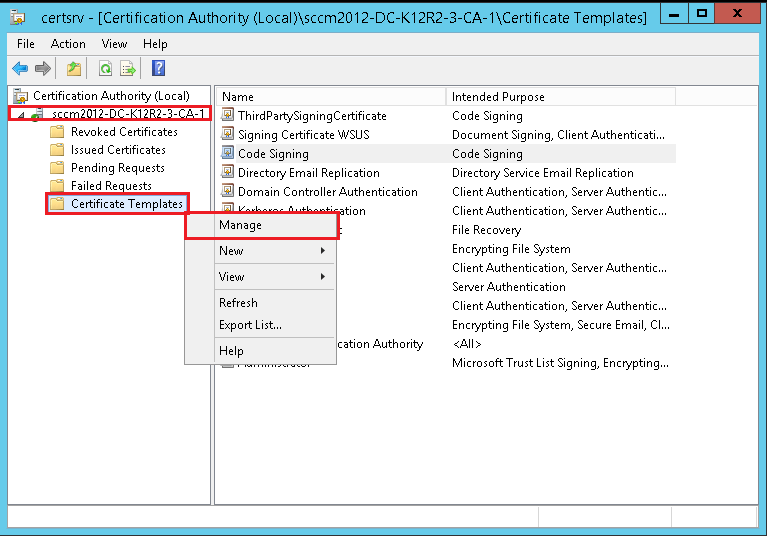Collapse the sccm2012-DC-K12R2-3-CA-1 tree node
This screenshot has height=538, width=768.
21,115
